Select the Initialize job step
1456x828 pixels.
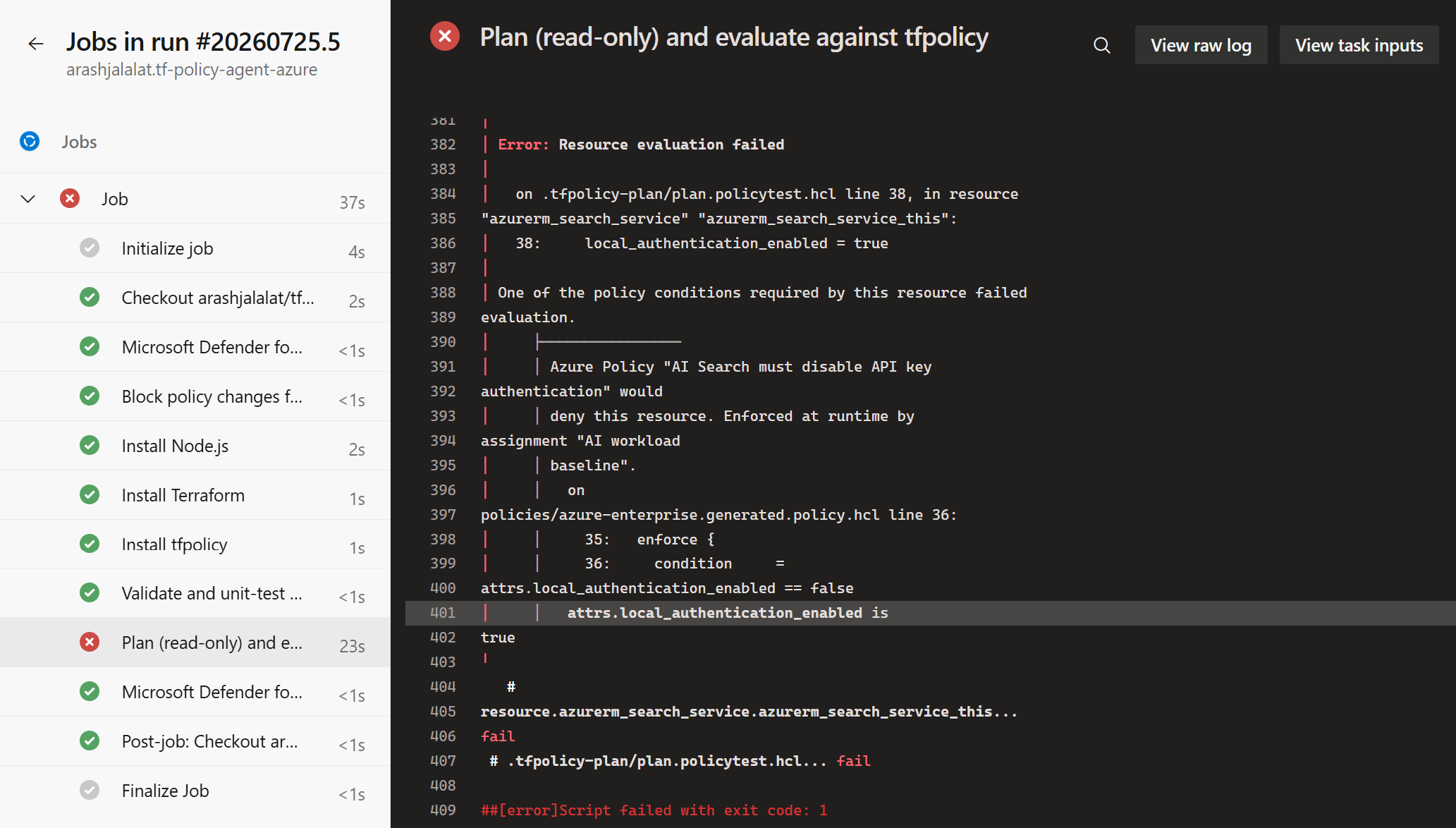pos(195,248)
